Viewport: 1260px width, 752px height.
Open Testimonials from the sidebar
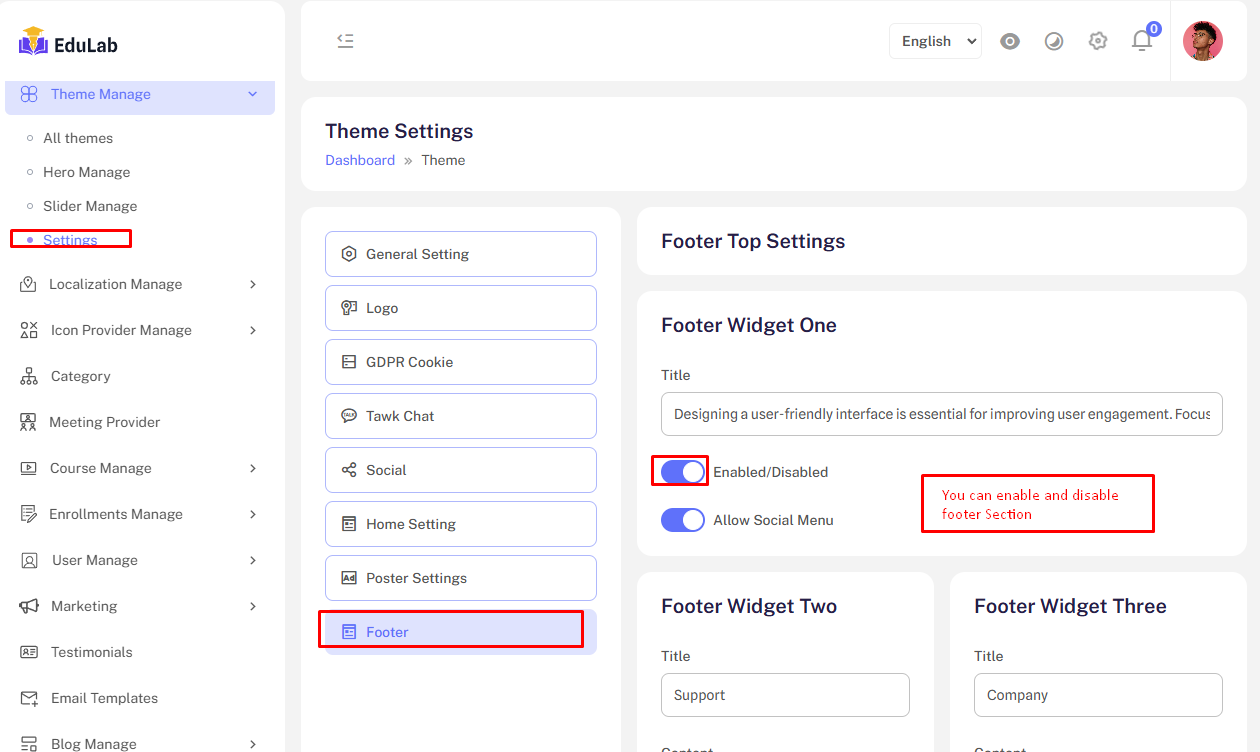click(x=91, y=652)
